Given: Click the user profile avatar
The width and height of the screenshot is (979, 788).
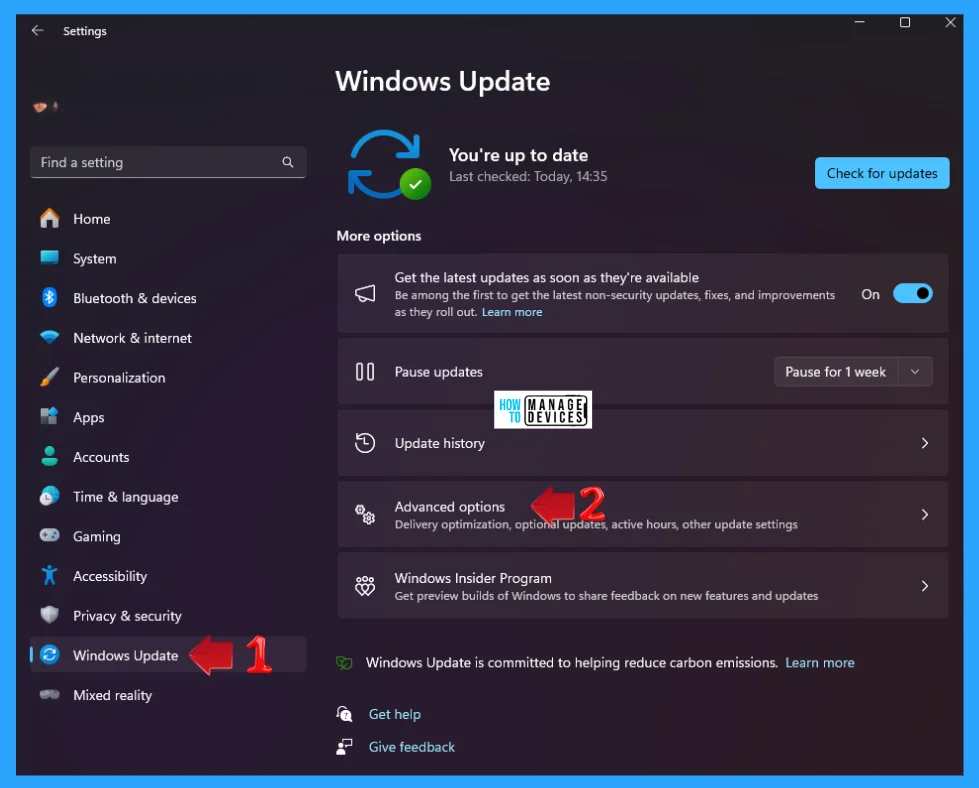Looking at the screenshot, I should (46, 106).
